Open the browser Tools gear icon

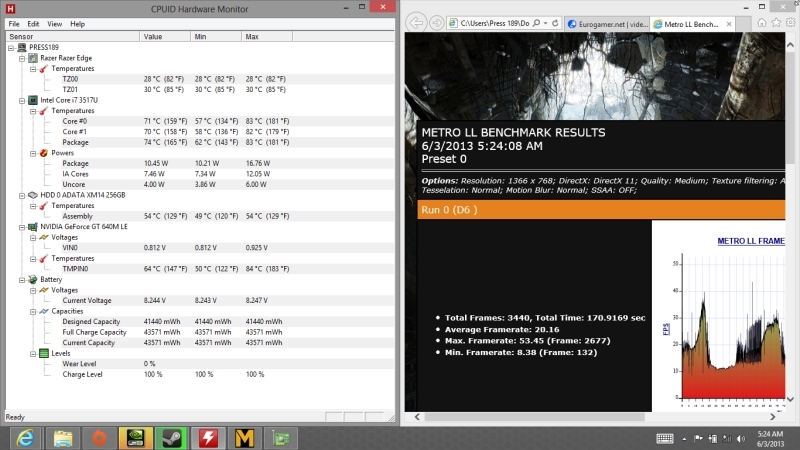tap(790, 23)
